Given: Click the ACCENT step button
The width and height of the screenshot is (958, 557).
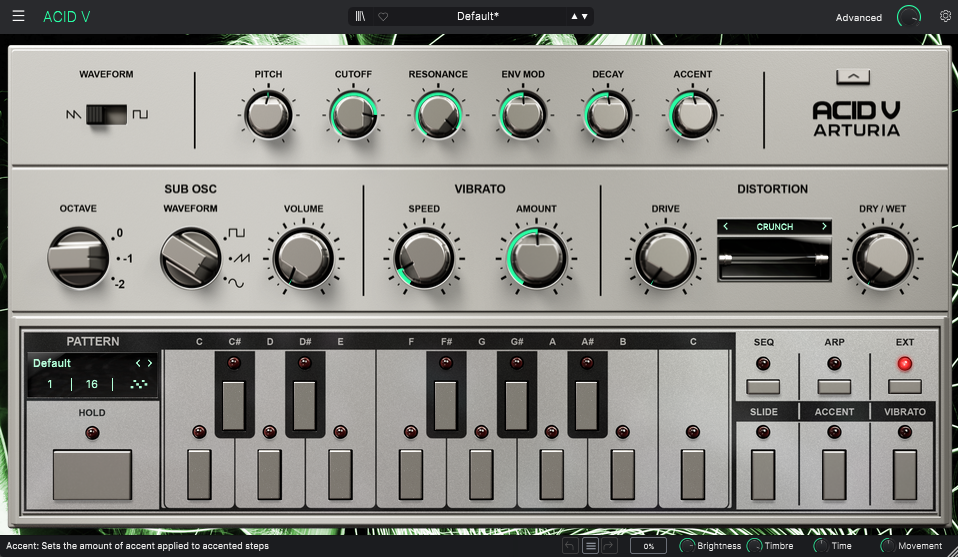Looking at the screenshot, I should 834,475.
